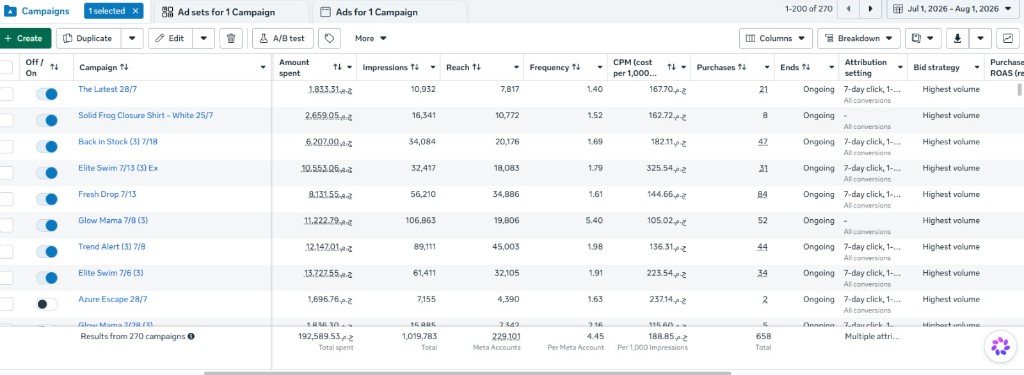Open Glow Mama 7/8 (3) campaign link
1024x375 pixels.
113,220
